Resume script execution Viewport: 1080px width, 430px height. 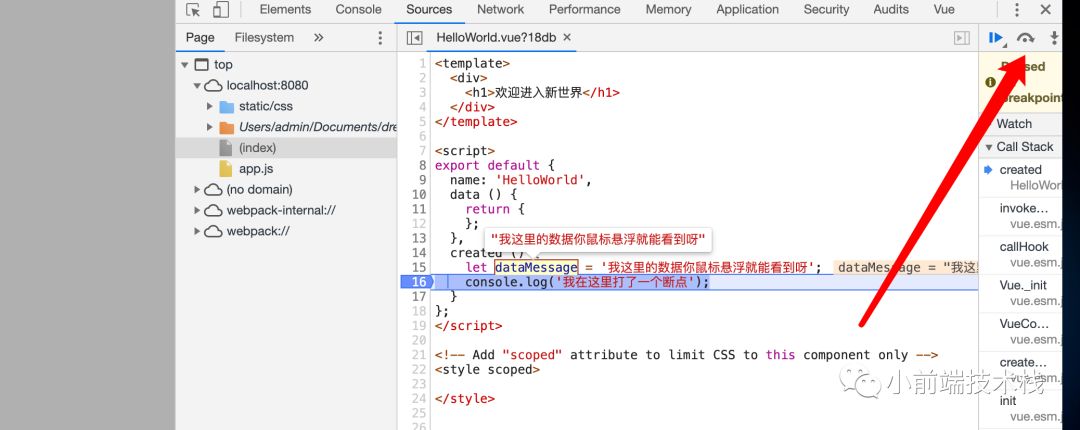pos(996,39)
